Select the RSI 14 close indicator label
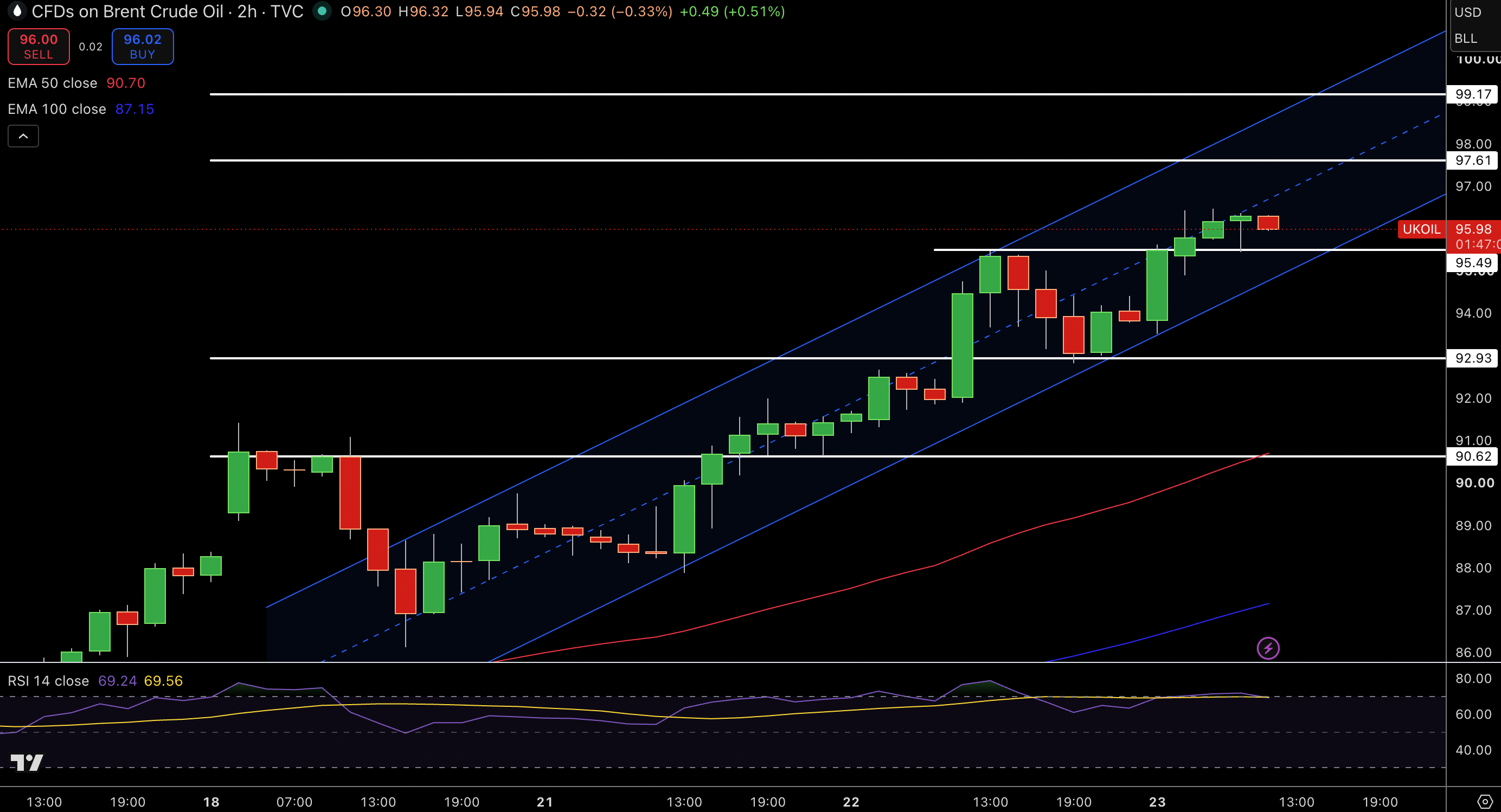The height and width of the screenshot is (812, 1501). point(48,681)
